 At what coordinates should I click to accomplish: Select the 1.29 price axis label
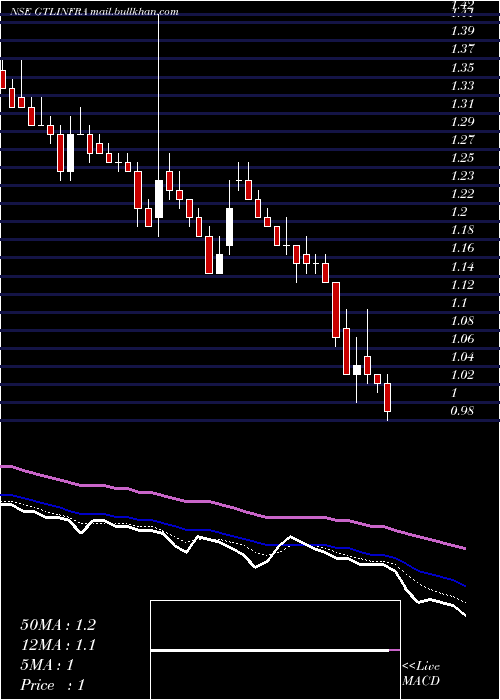462,121
